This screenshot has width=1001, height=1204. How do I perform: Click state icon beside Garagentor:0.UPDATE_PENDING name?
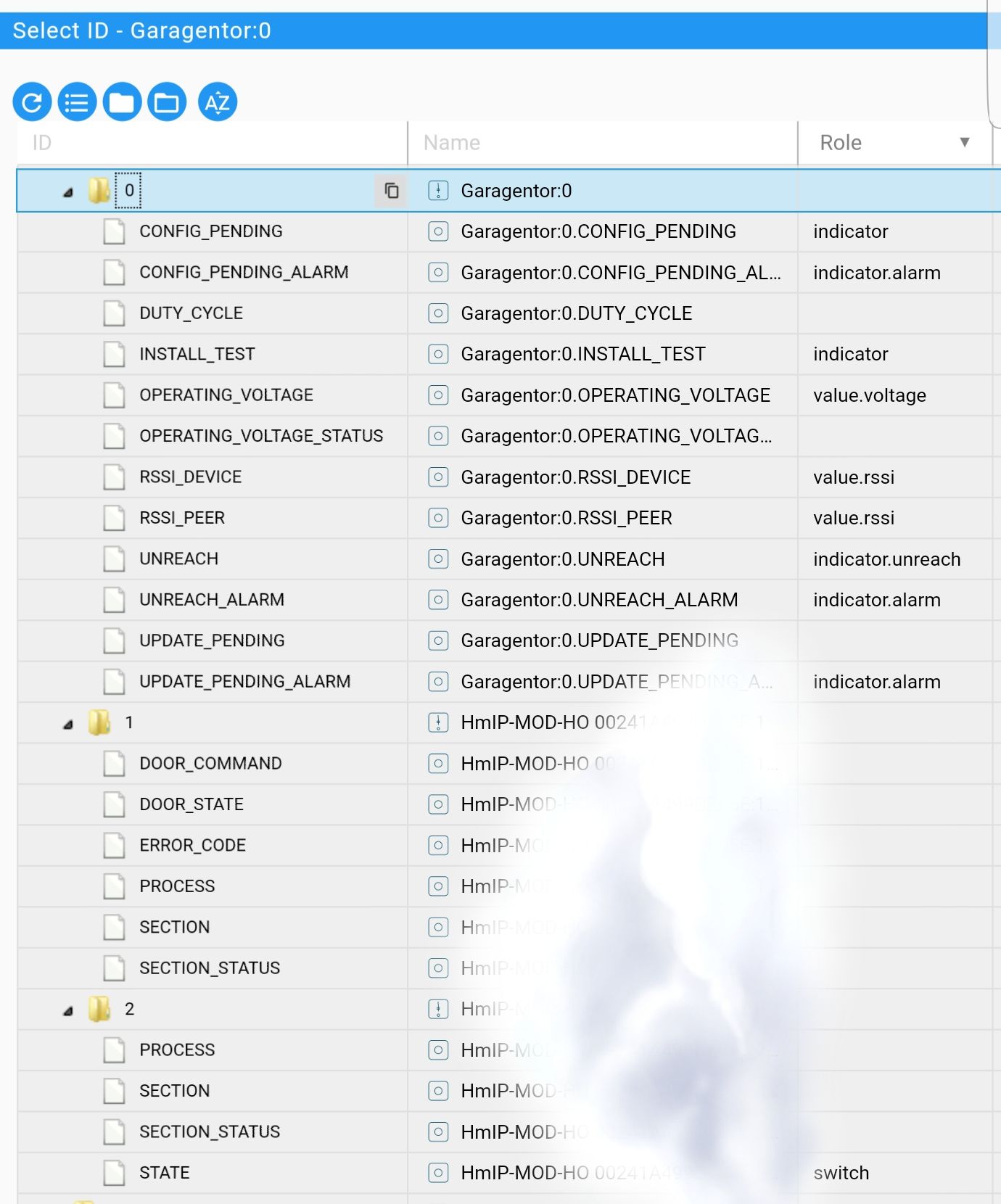438,641
